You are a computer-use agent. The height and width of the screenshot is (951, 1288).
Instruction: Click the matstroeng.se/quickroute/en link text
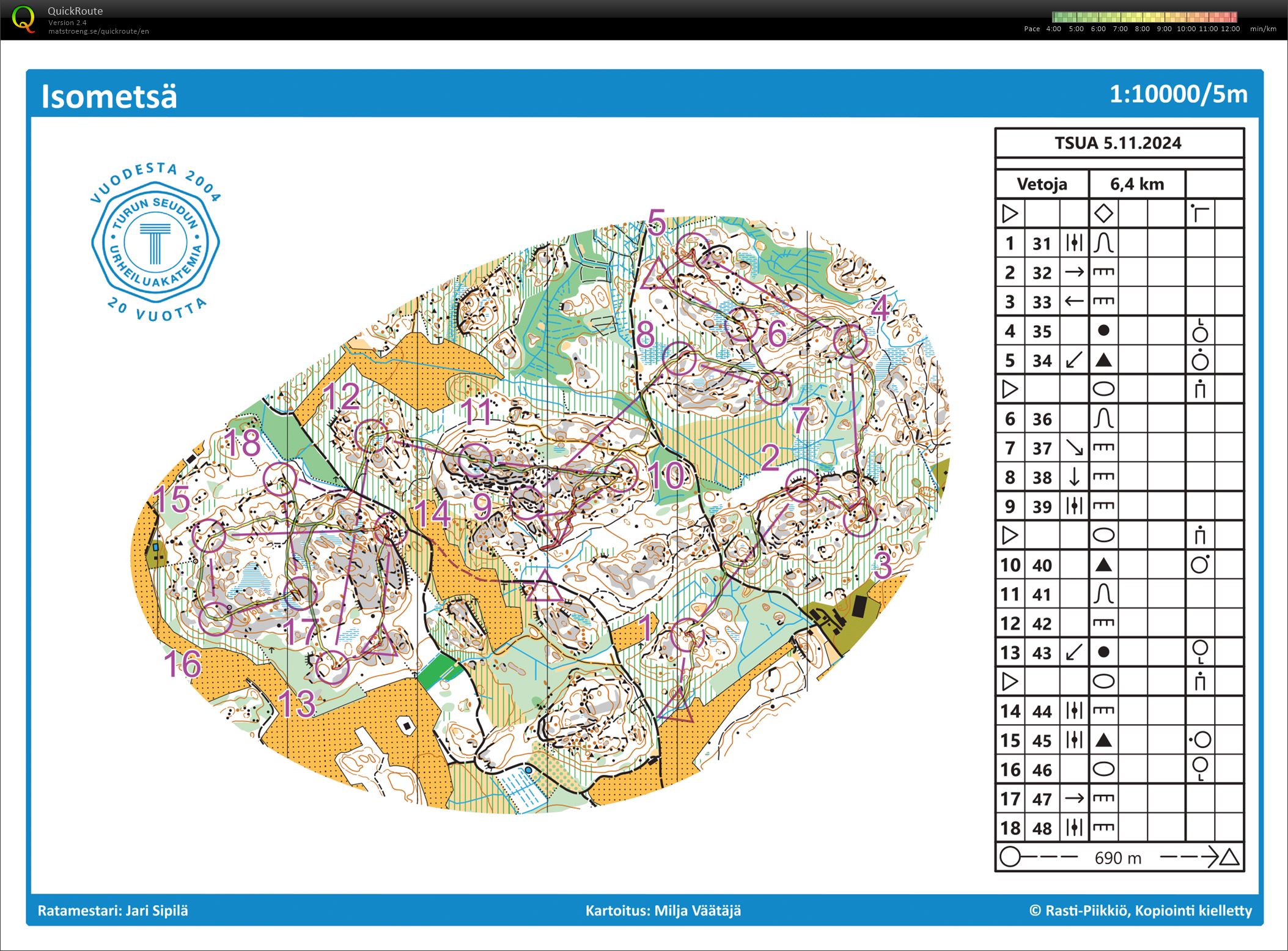[98, 31]
